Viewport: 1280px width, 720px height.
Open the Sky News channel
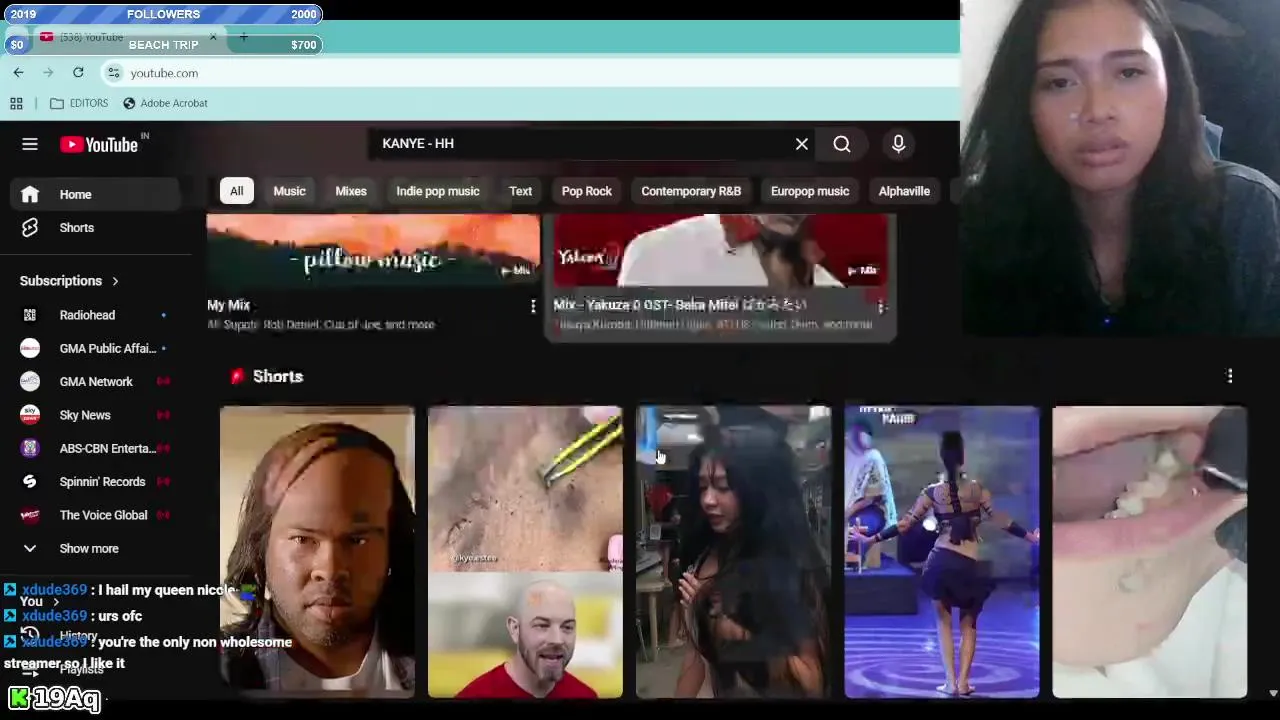click(95, 415)
